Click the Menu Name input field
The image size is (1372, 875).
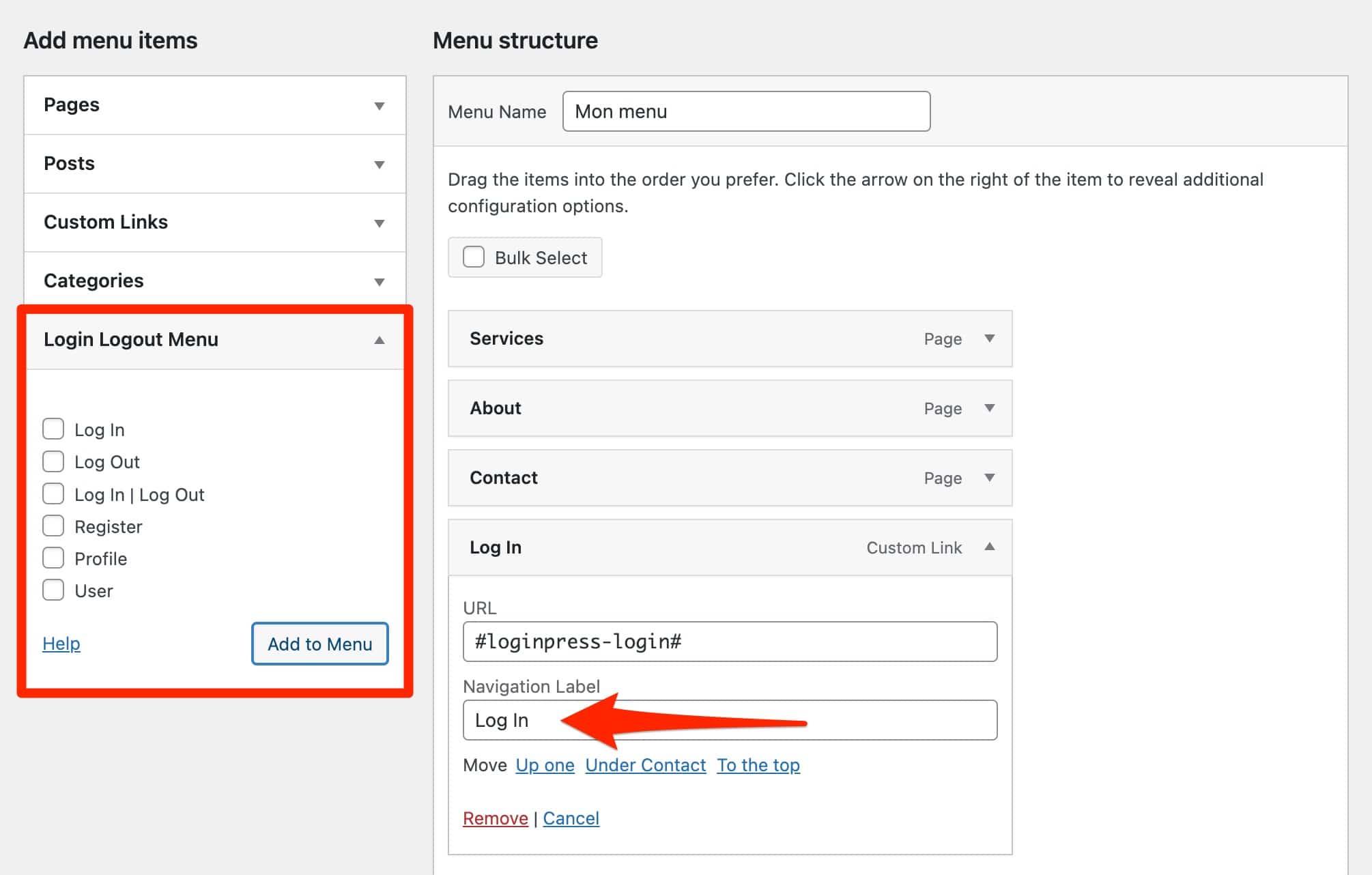[747, 111]
